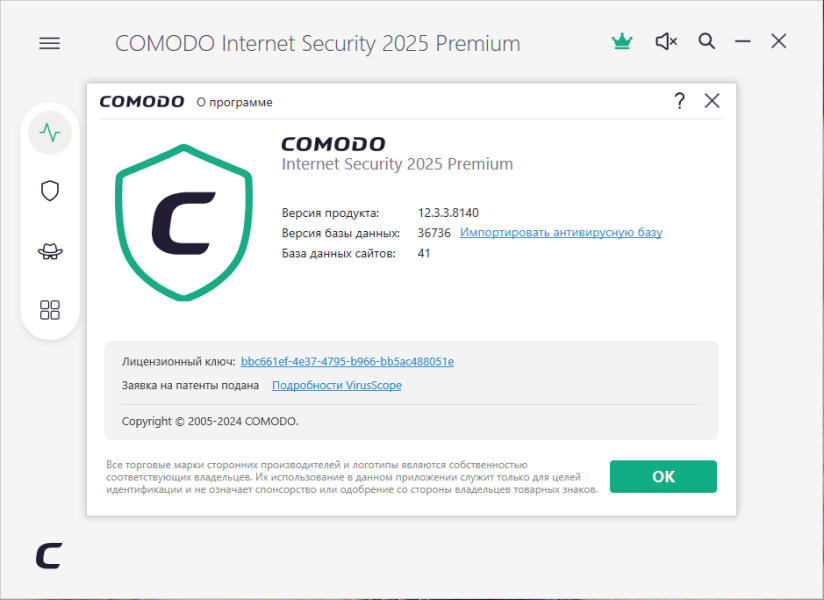
Task: Close the О программе dialog
Action: [x=712, y=101]
